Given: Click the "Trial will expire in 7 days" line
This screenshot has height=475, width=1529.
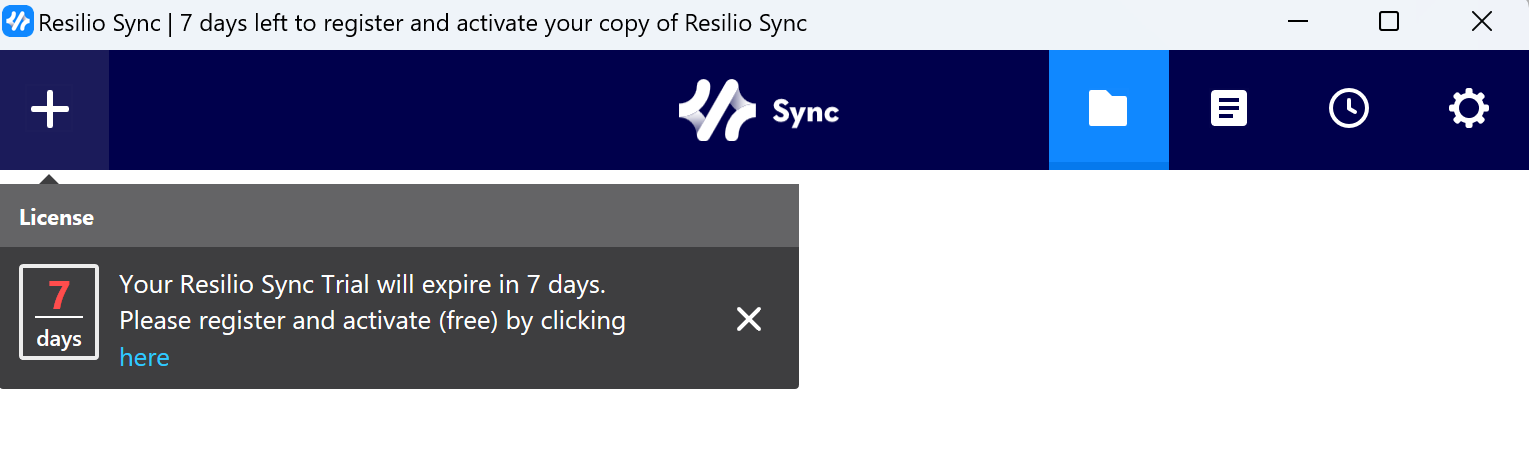Looking at the screenshot, I should (363, 284).
